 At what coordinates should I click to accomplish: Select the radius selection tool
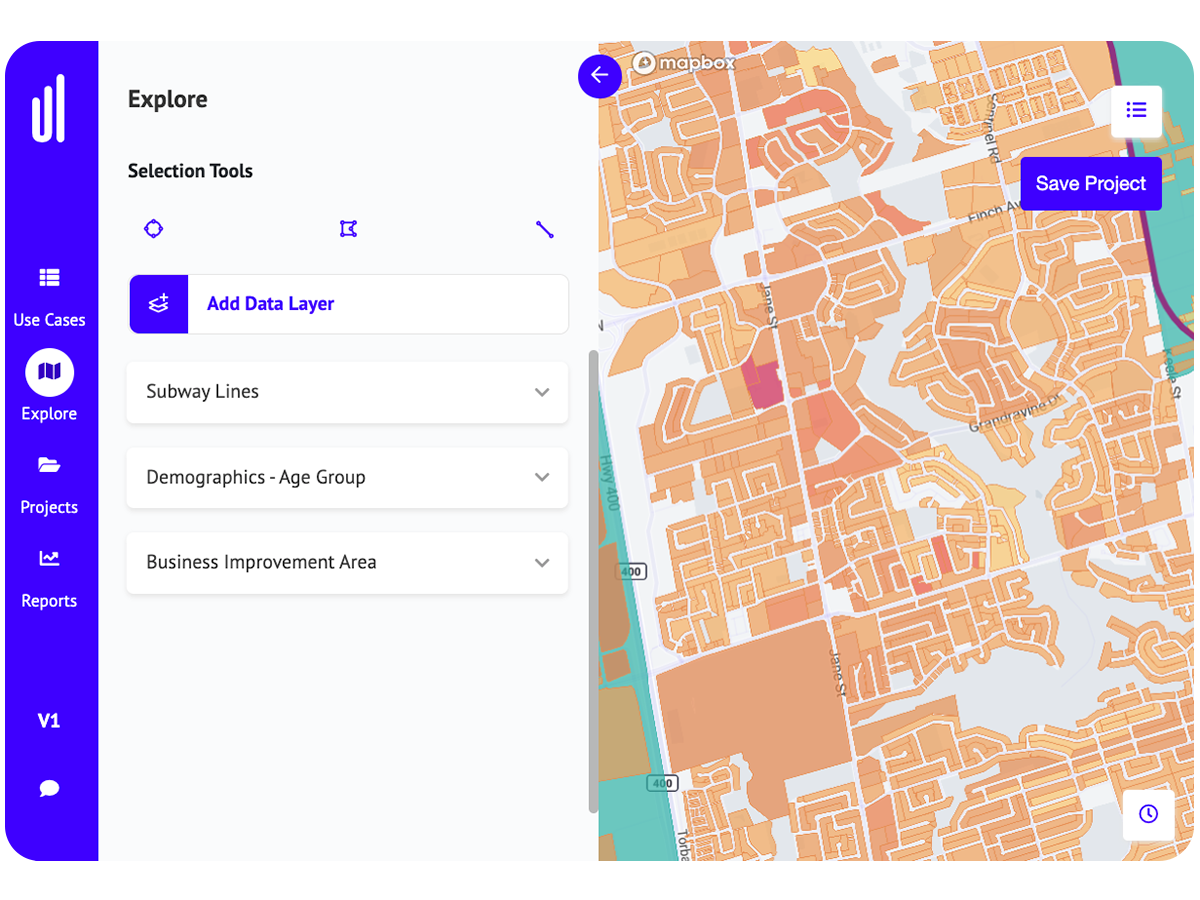pyautogui.click(x=153, y=228)
